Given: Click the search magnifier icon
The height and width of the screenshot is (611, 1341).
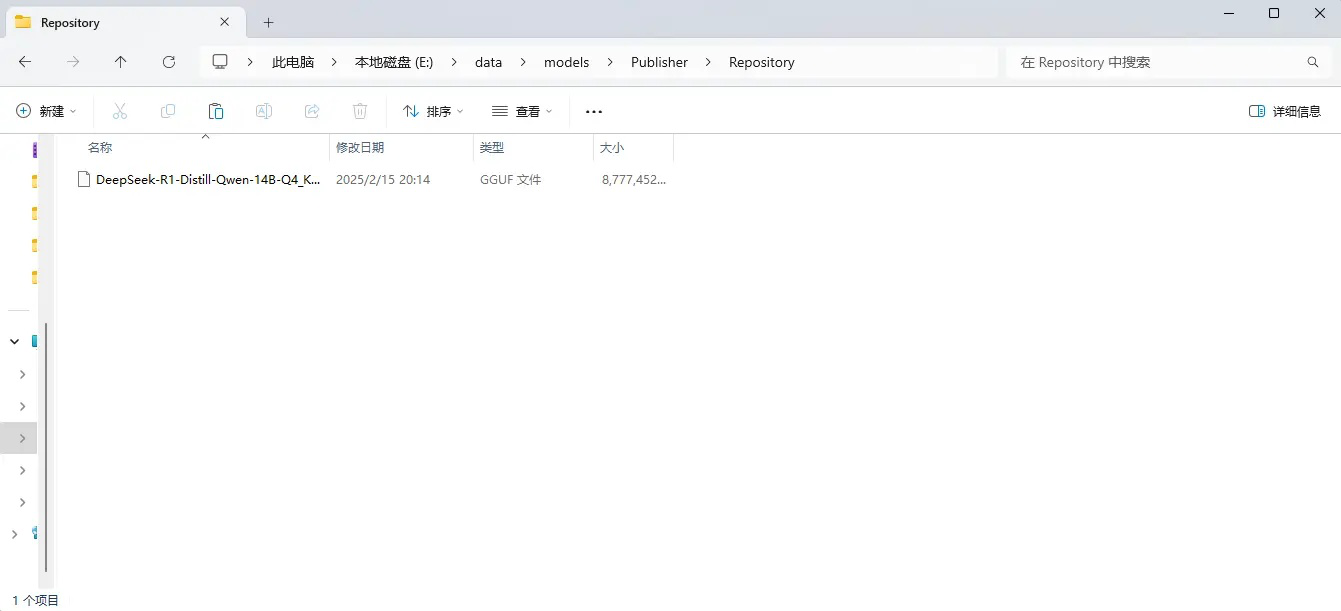Looking at the screenshot, I should (x=1313, y=62).
